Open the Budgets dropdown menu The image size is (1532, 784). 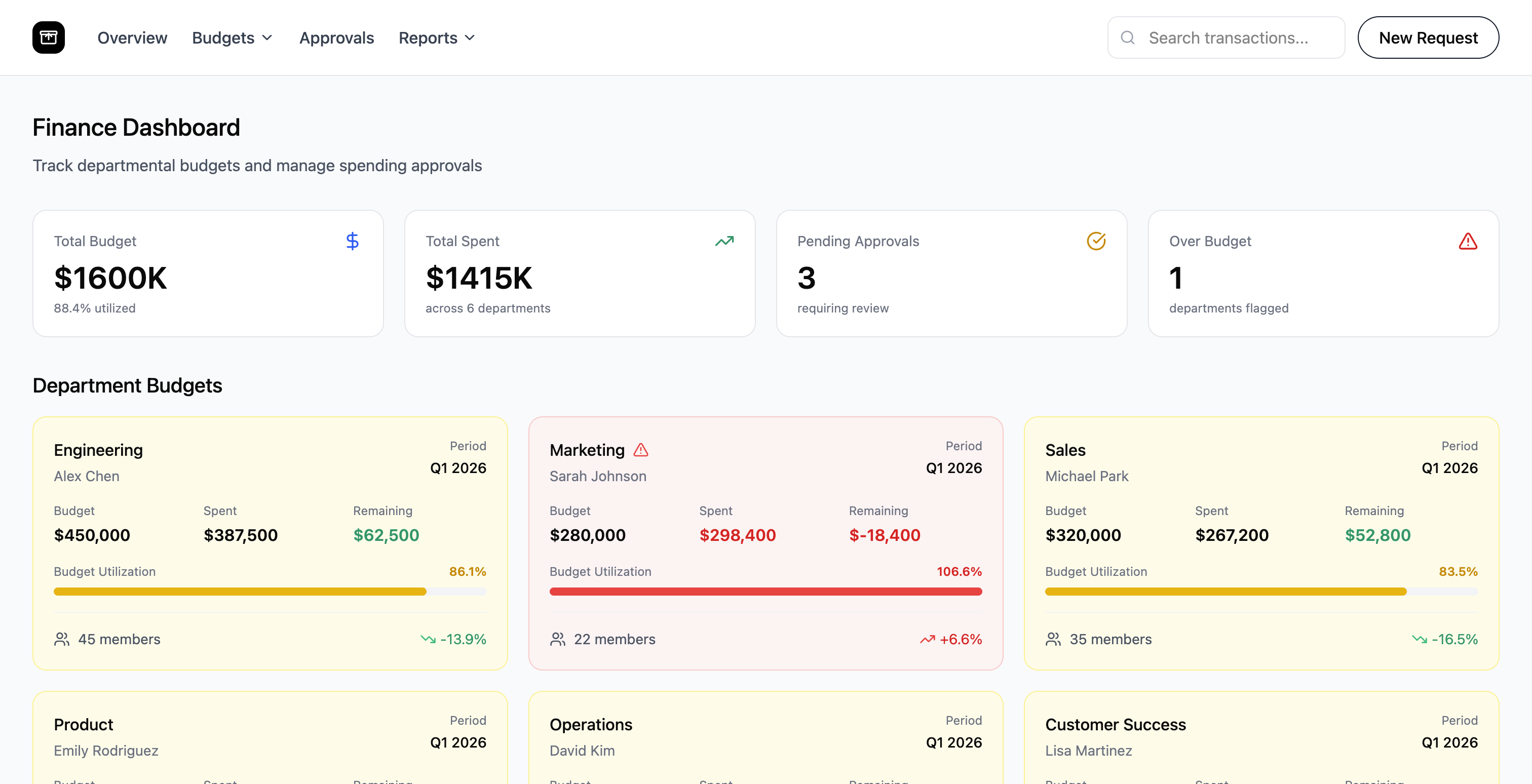232,37
